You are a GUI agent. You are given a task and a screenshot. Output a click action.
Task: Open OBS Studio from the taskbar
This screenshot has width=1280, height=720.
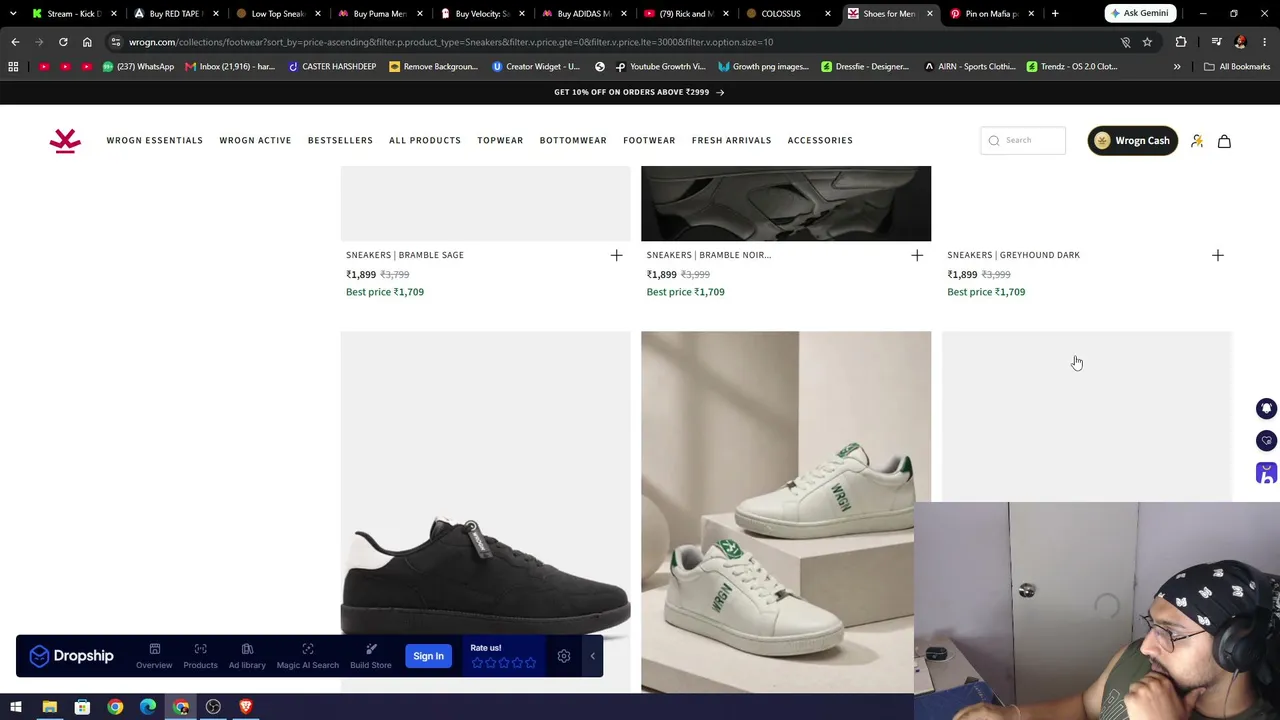tap(213, 707)
